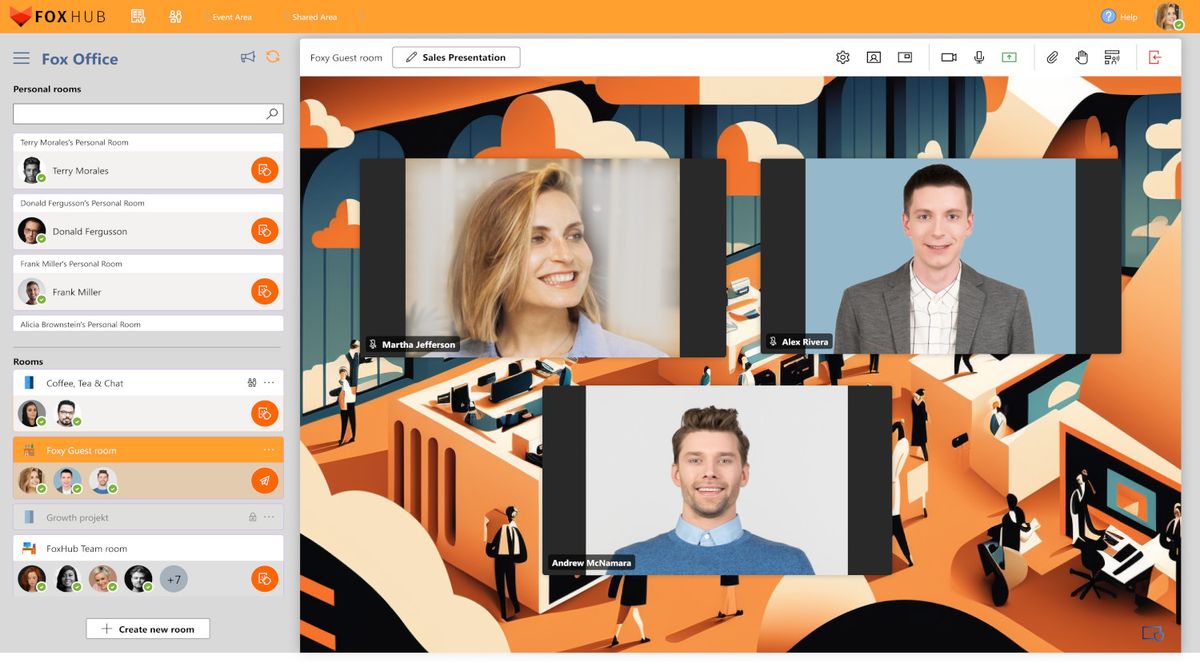Join Terry Morales's Personal Room via its orange icon

coord(266,170)
